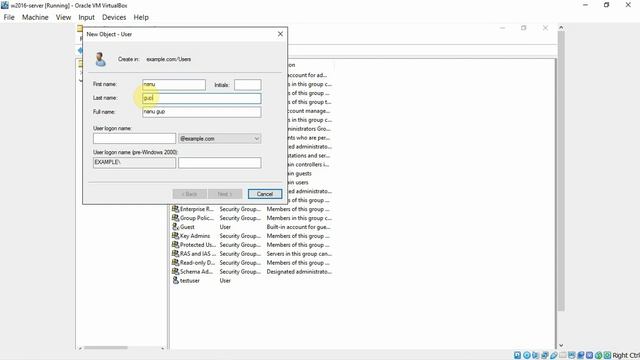The width and height of the screenshot is (640, 360).
Task: Open the Machine menu
Action: pos(35,17)
